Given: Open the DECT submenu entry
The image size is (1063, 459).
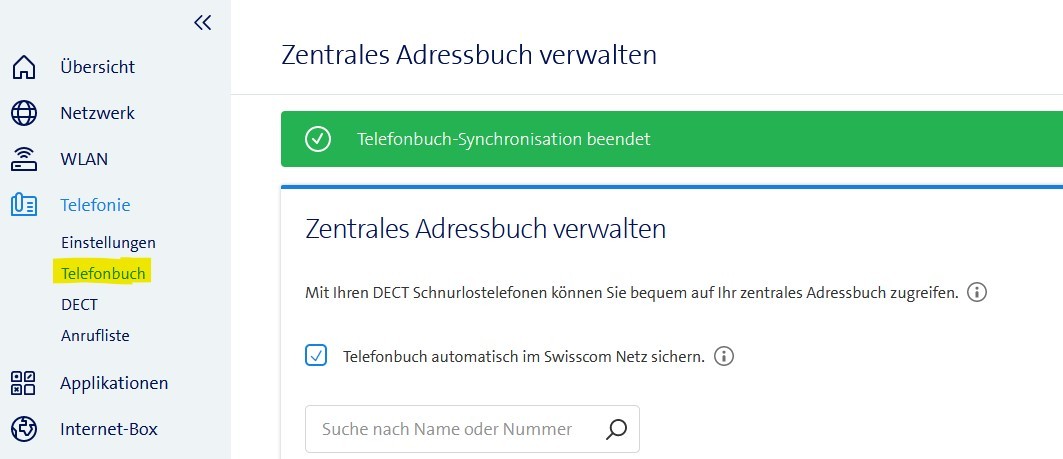Looking at the screenshot, I should click(79, 304).
